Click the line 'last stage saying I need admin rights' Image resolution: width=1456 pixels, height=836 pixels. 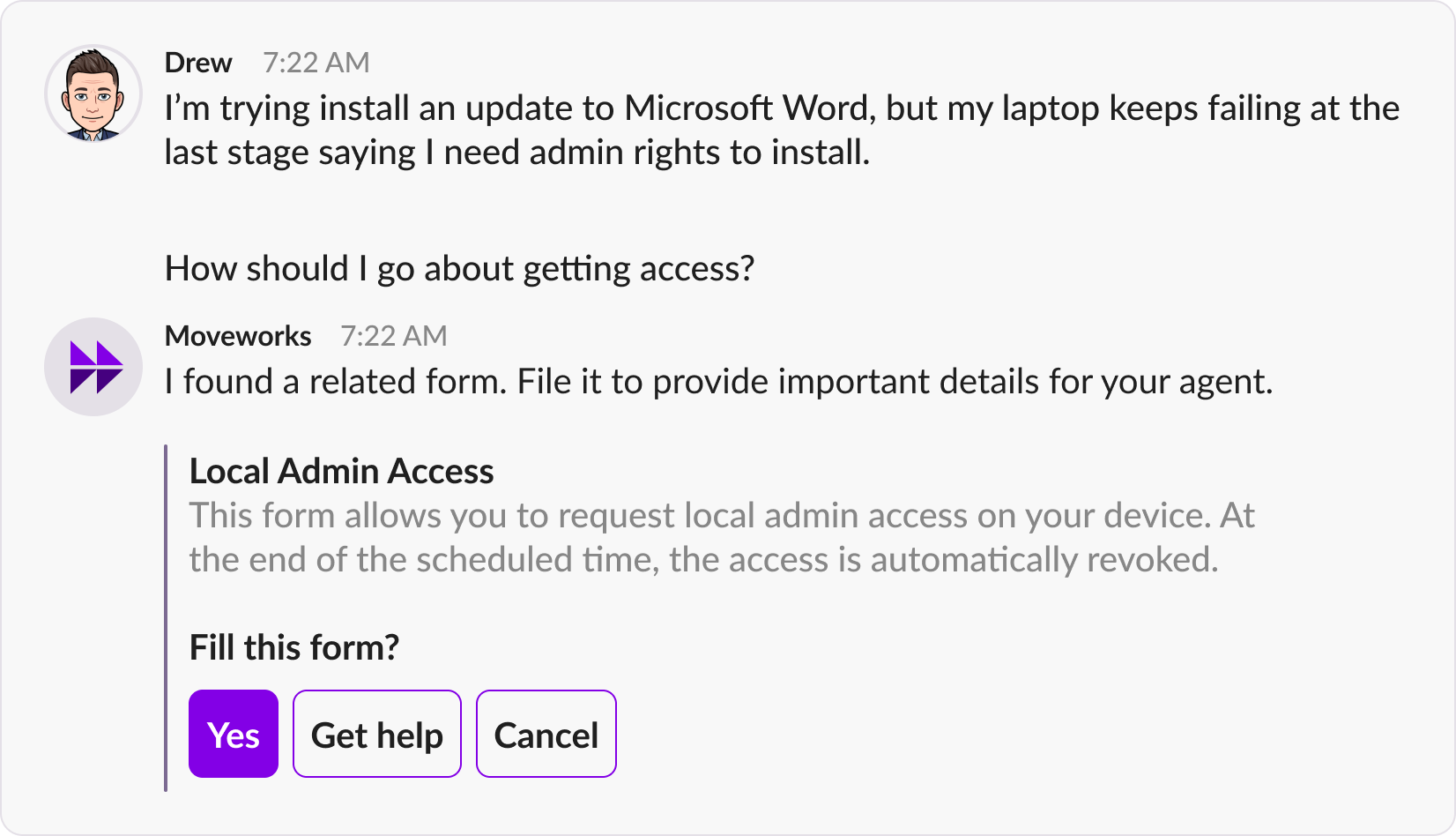(x=517, y=153)
